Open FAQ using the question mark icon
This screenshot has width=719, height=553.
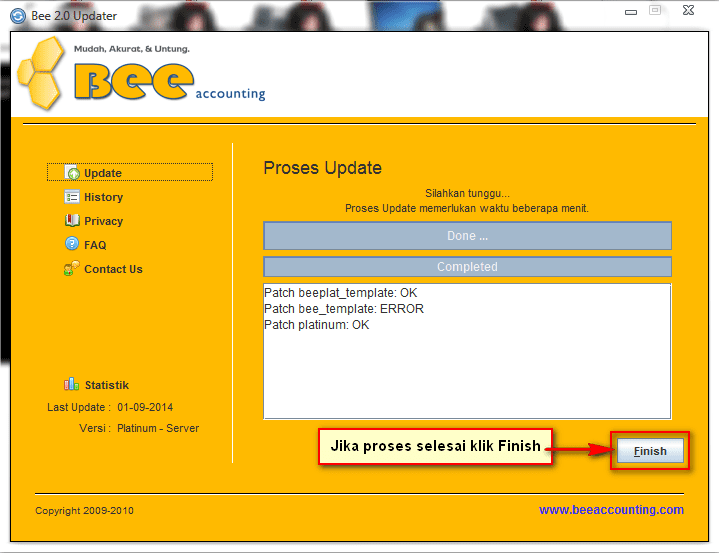72,244
